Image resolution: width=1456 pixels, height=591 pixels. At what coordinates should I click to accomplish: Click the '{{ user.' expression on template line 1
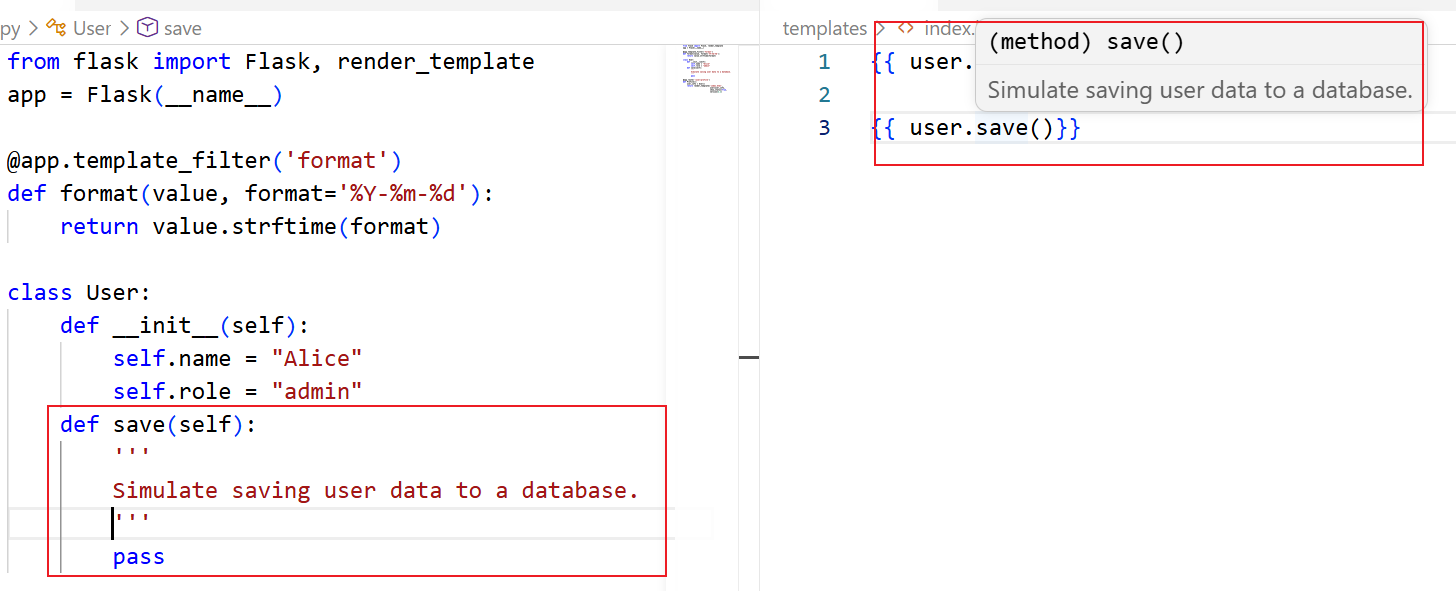coord(922,62)
